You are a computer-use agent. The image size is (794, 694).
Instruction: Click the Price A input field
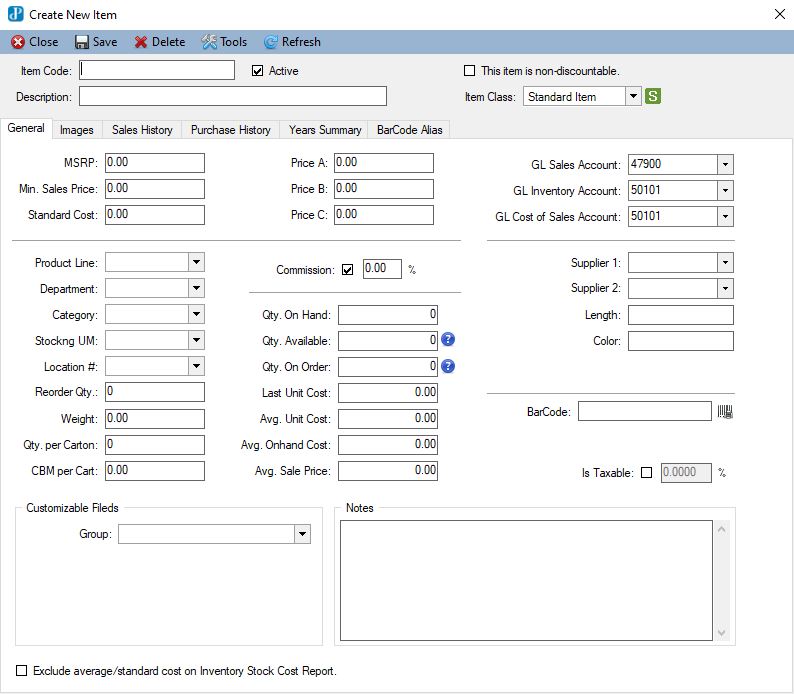[x=384, y=163]
